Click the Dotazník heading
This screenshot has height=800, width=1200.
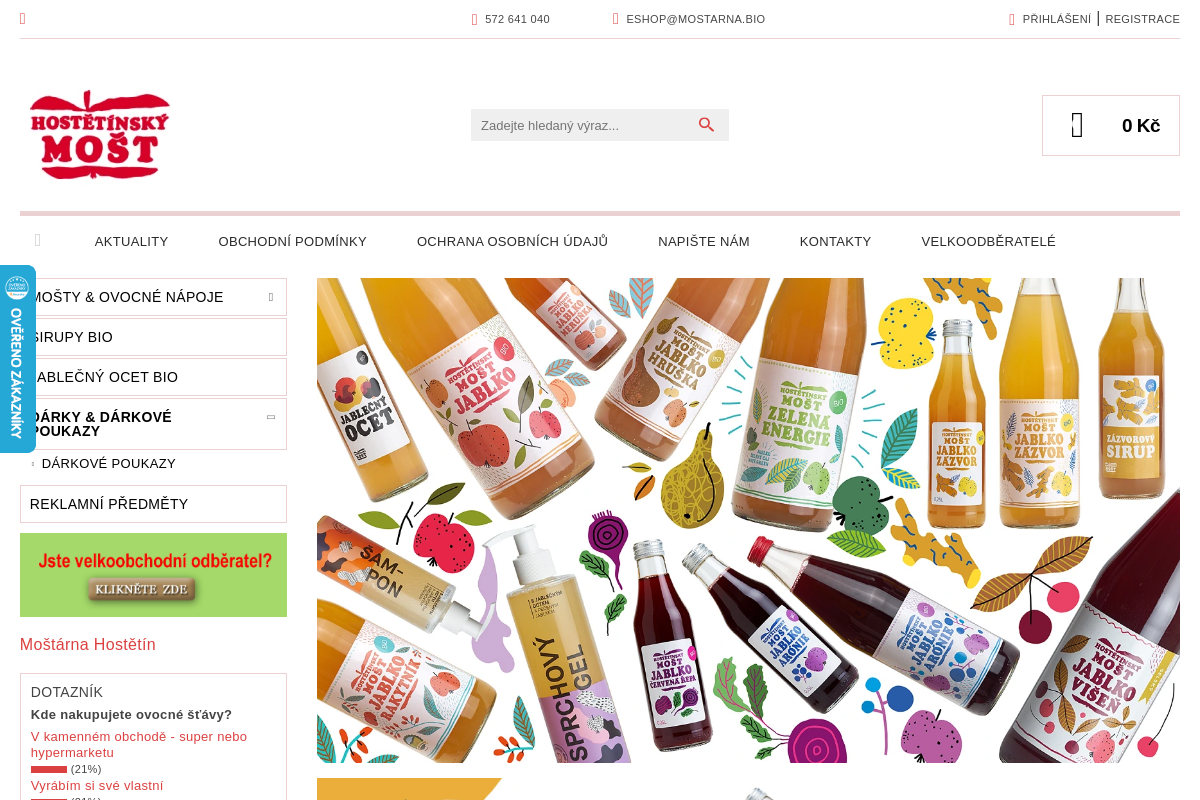(x=67, y=692)
